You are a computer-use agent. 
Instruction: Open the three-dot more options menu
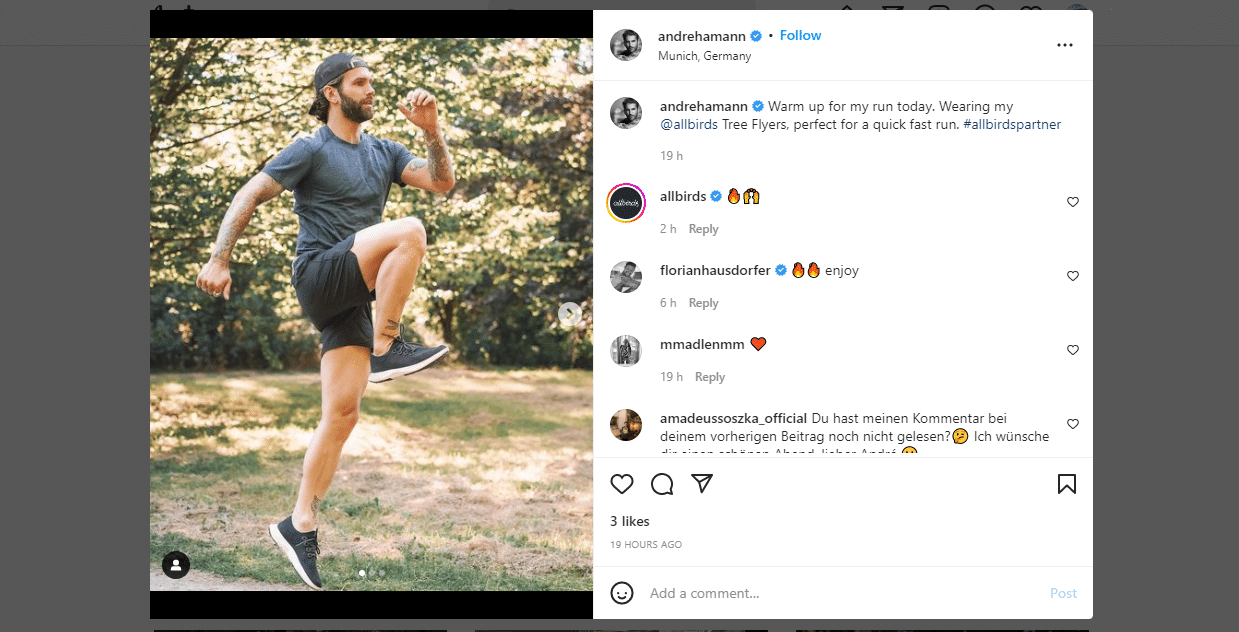[1065, 45]
